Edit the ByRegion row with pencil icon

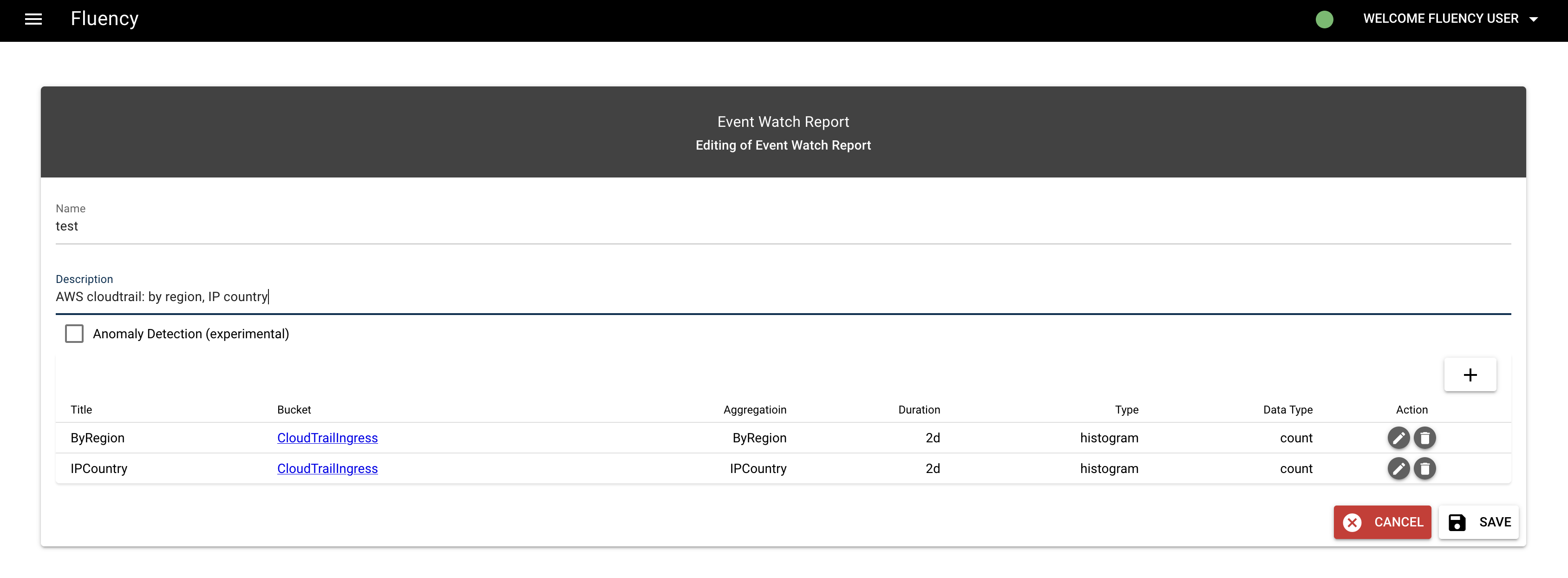pos(1398,438)
